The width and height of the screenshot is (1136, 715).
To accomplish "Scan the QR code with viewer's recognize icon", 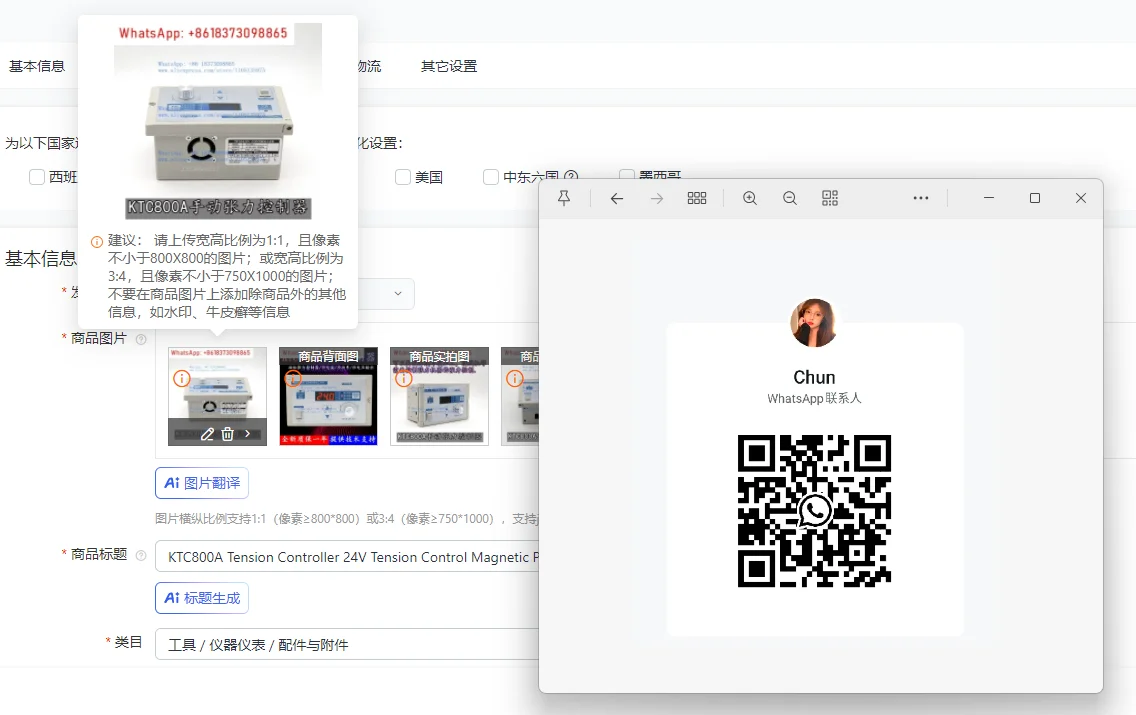I will (830, 198).
